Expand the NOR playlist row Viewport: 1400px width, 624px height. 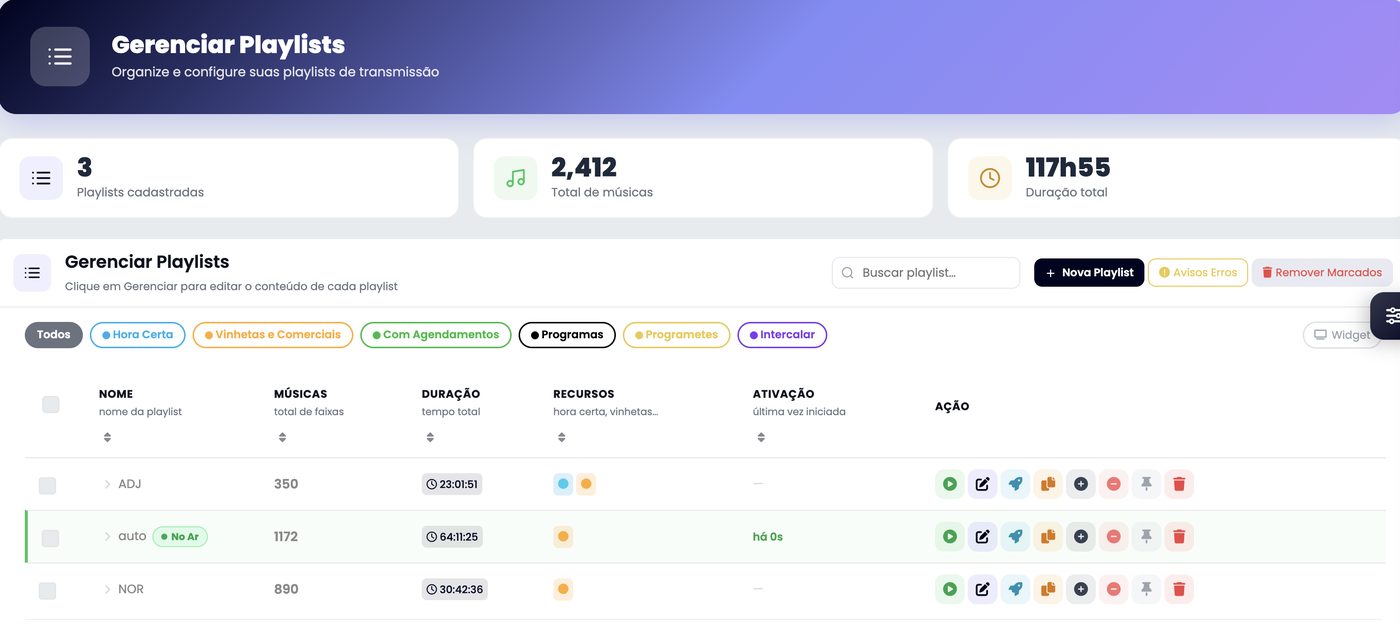[107, 589]
